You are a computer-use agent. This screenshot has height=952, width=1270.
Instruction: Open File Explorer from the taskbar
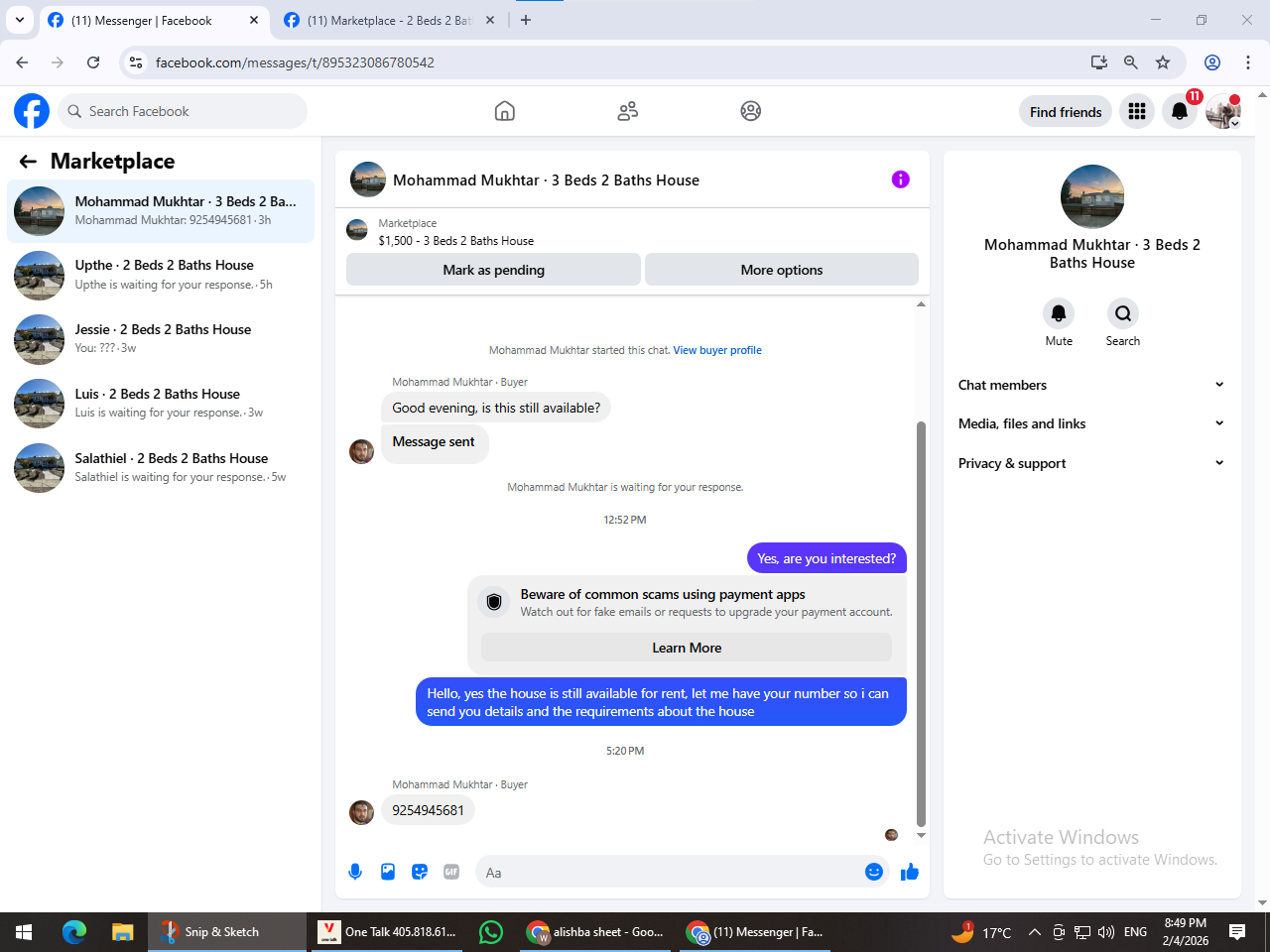[x=122, y=932]
